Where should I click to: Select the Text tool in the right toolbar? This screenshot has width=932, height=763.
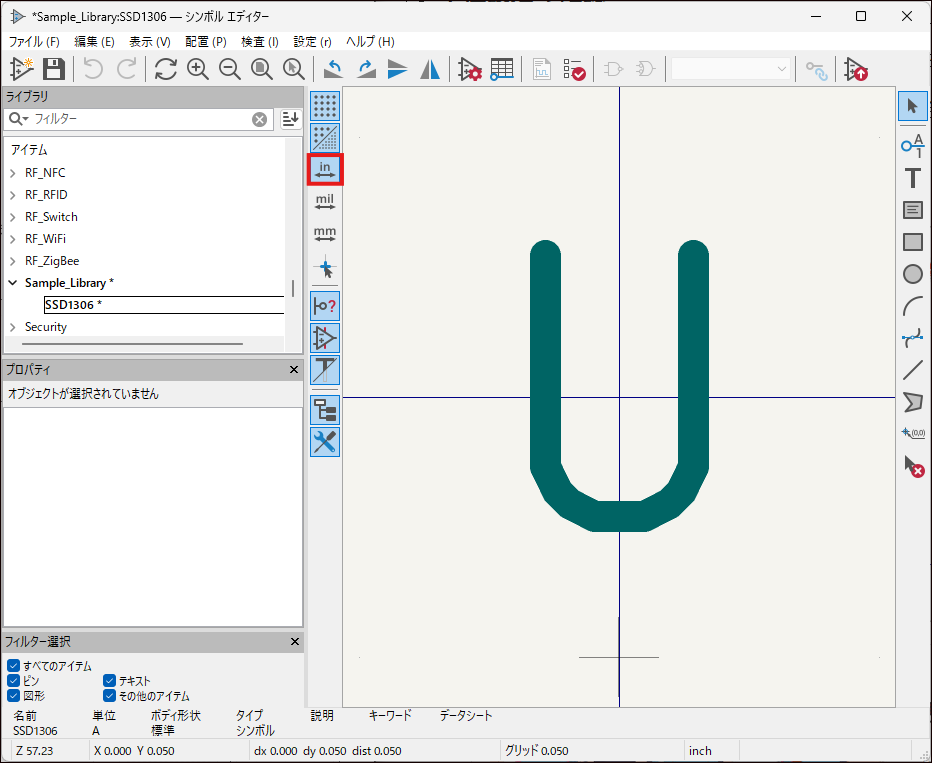(x=912, y=178)
